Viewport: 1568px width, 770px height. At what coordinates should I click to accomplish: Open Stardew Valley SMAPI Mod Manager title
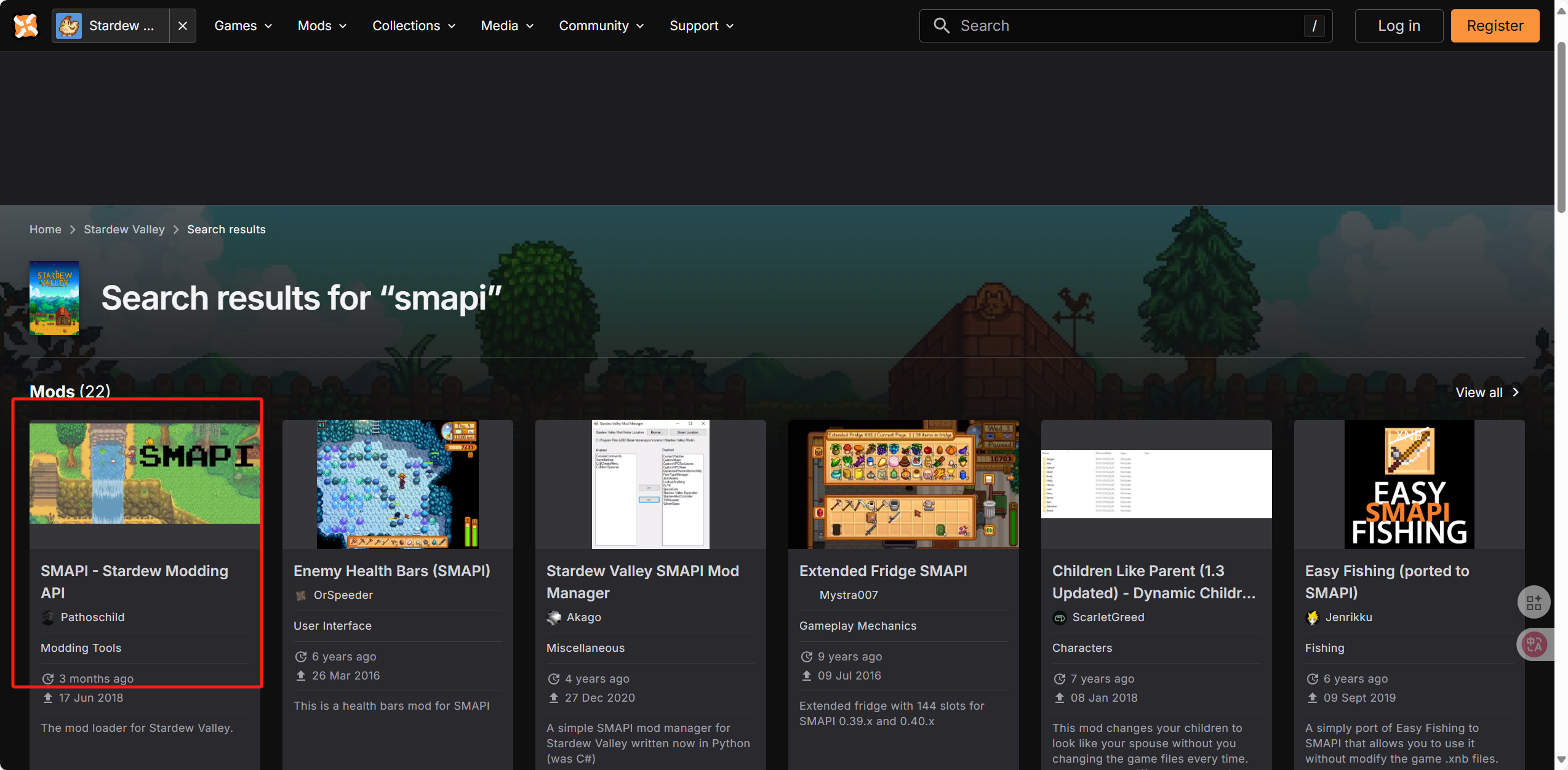[x=642, y=582]
